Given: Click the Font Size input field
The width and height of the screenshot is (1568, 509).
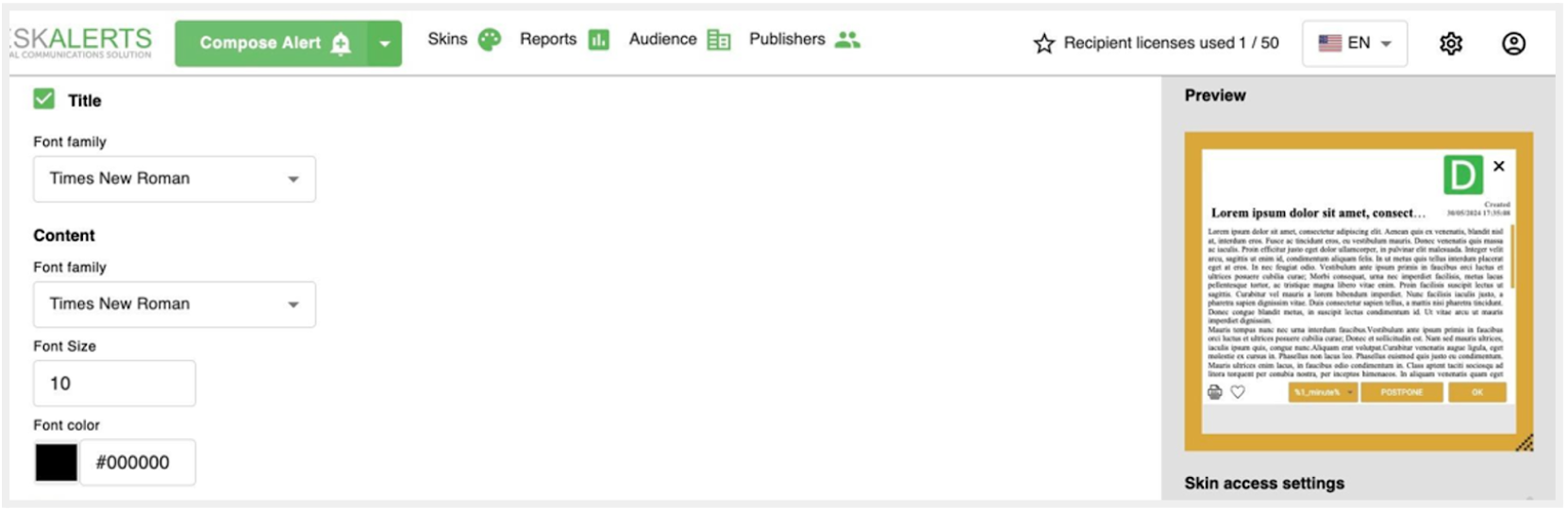Looking at the screenshot, I should point(114,384).
